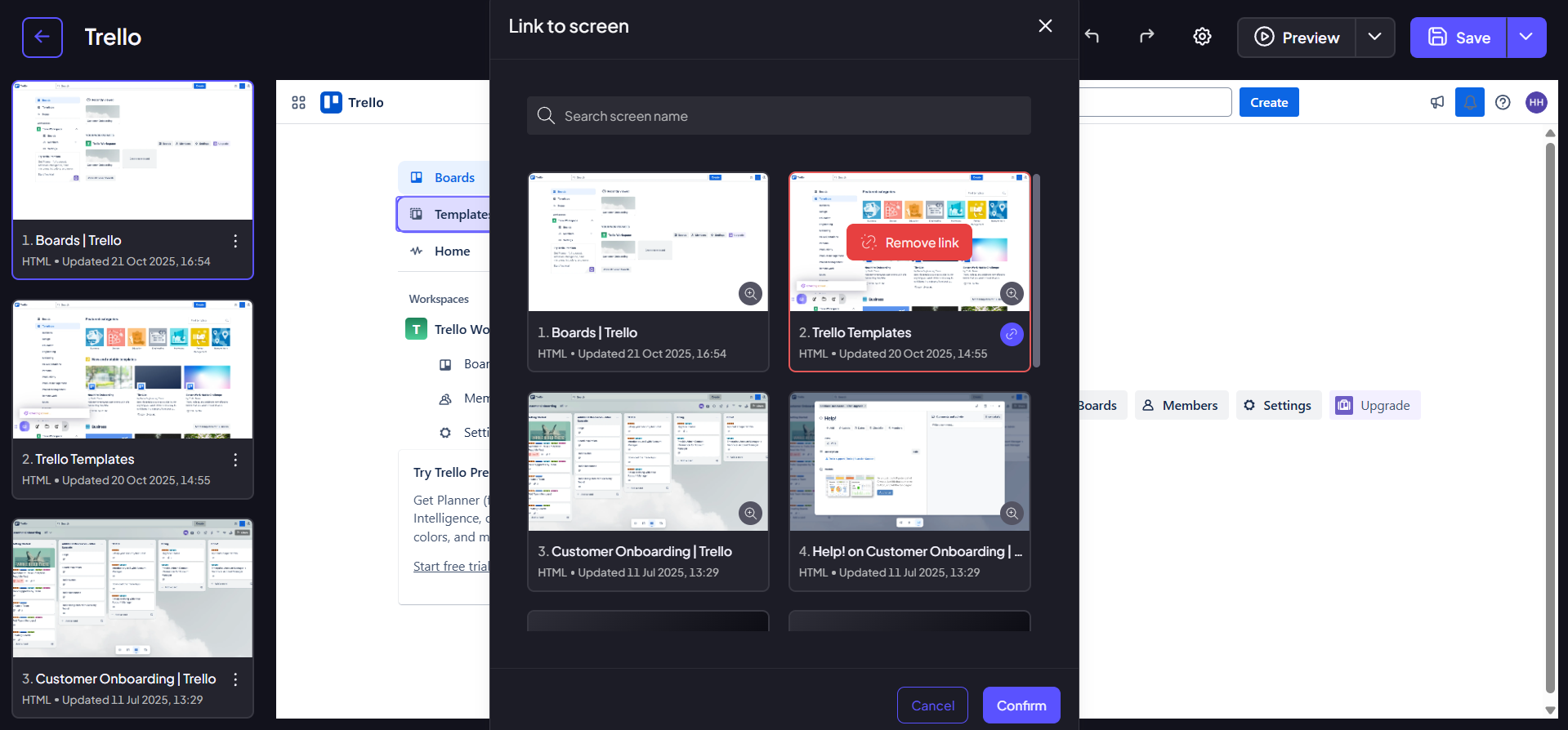Click the Save button
The height and width of the screenshot is (730, 1568).
[x=1459, y=38]
